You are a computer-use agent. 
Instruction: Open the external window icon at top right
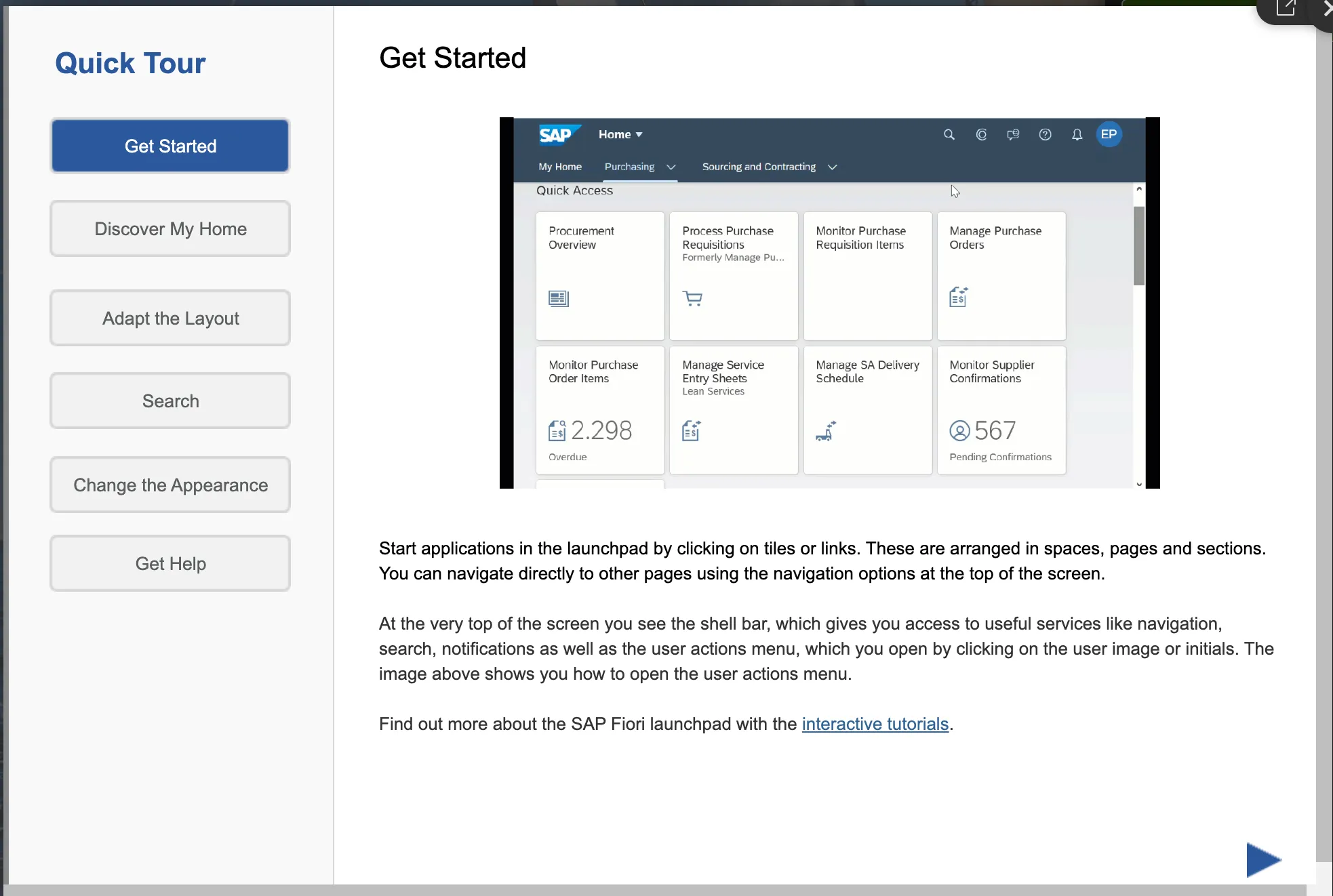(x=1285, y=8)
